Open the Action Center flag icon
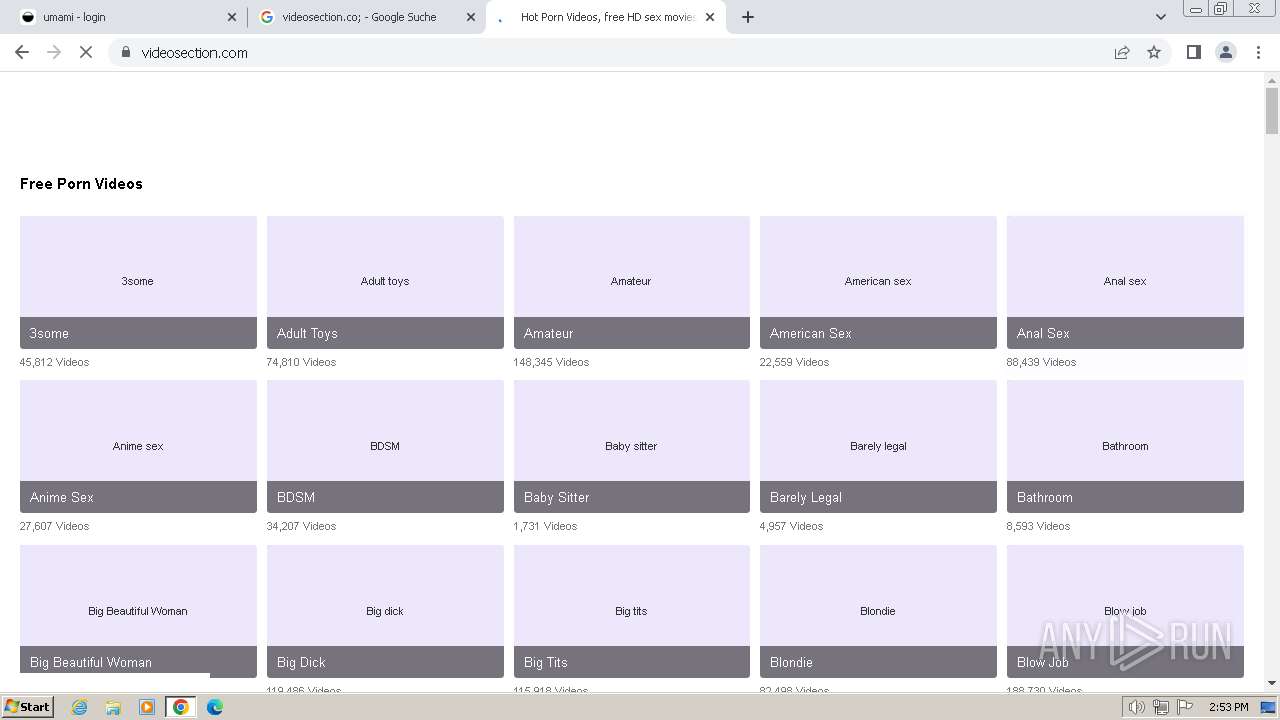The height and width of the screenshot is (720, 1280). pos(1184,707)
